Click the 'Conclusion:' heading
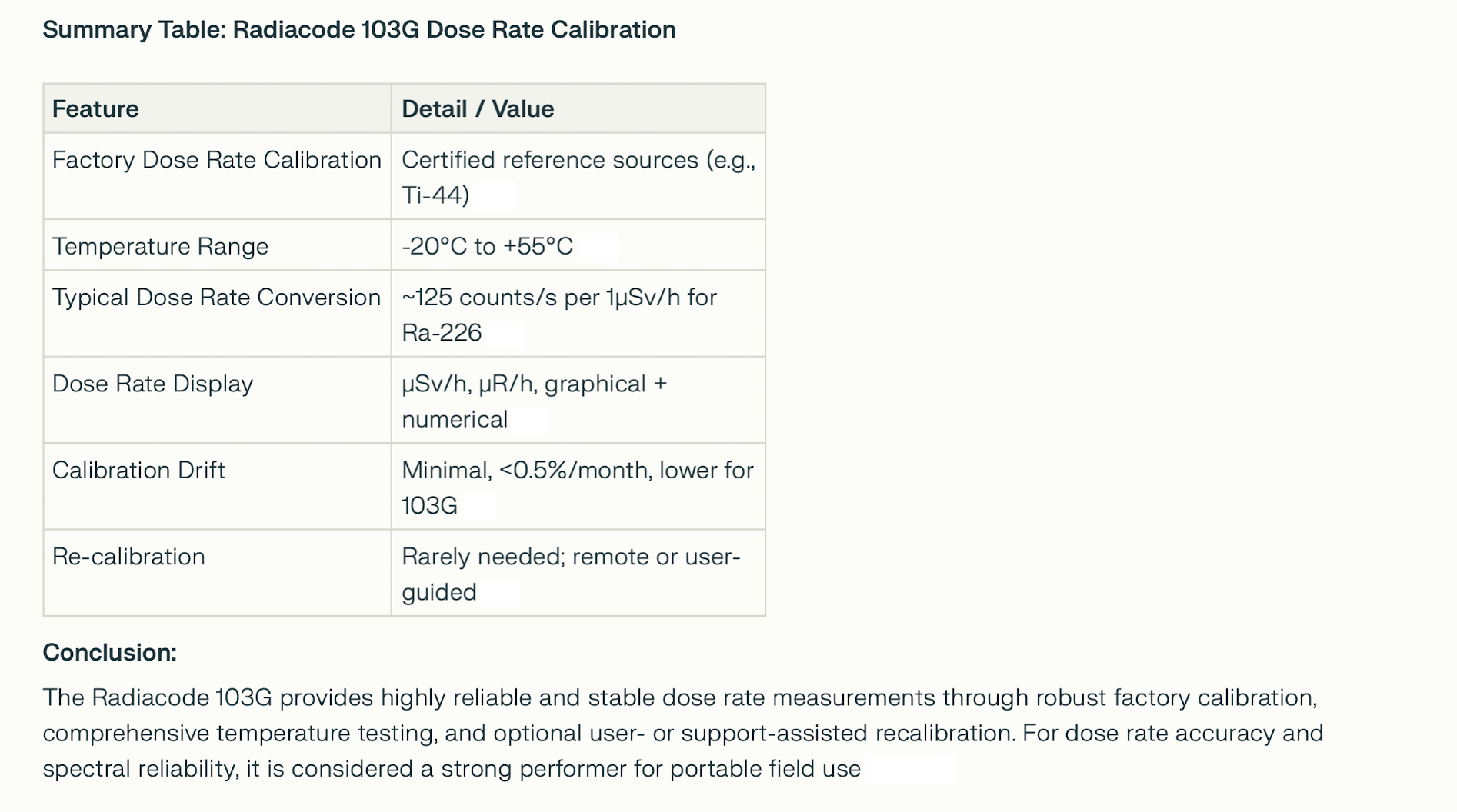Image resolution: width=1457 pixels, height=812 pixels. tap(110, 653)
